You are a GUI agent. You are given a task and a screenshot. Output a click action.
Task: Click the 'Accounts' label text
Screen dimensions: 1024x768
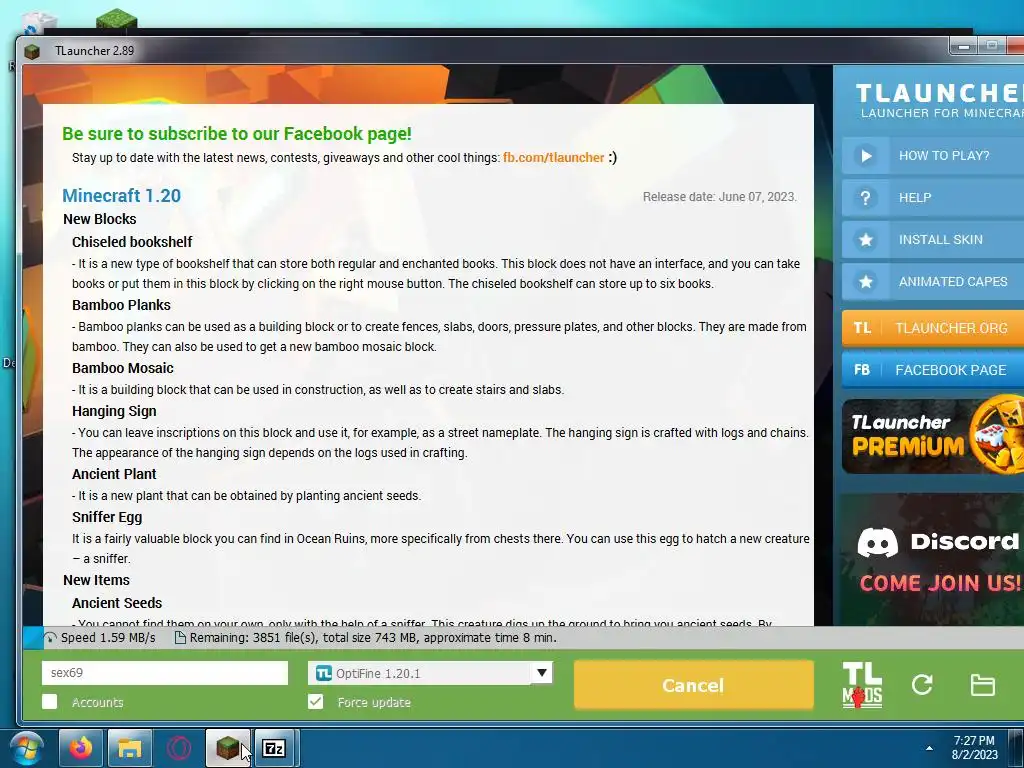coord(97,702)
